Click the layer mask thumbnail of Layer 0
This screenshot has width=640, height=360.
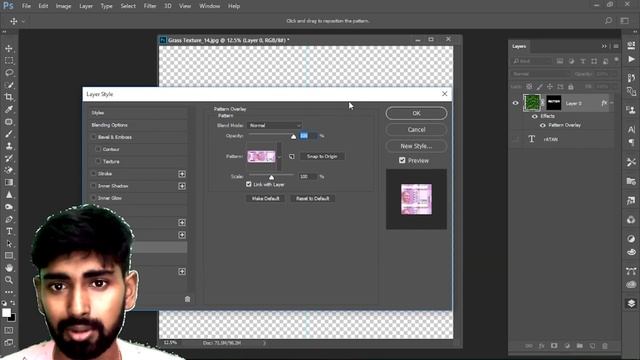point(554,102)
